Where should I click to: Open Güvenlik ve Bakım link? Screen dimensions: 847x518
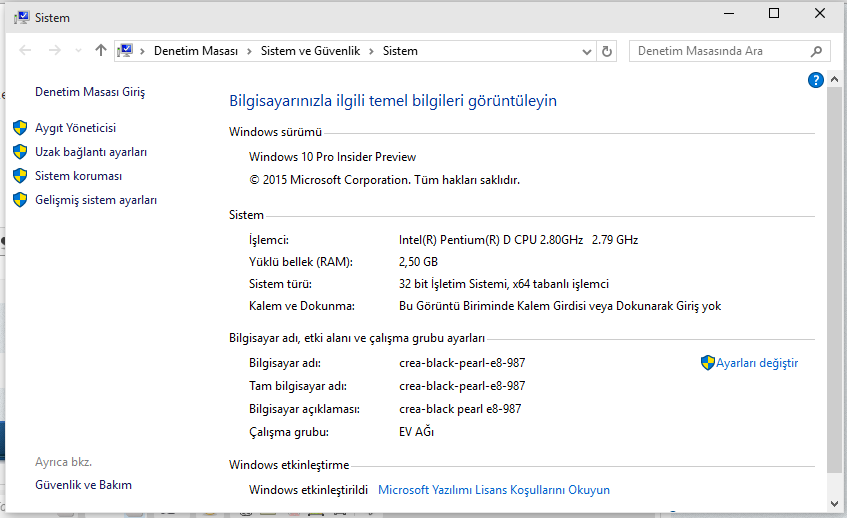pos(83,485)
